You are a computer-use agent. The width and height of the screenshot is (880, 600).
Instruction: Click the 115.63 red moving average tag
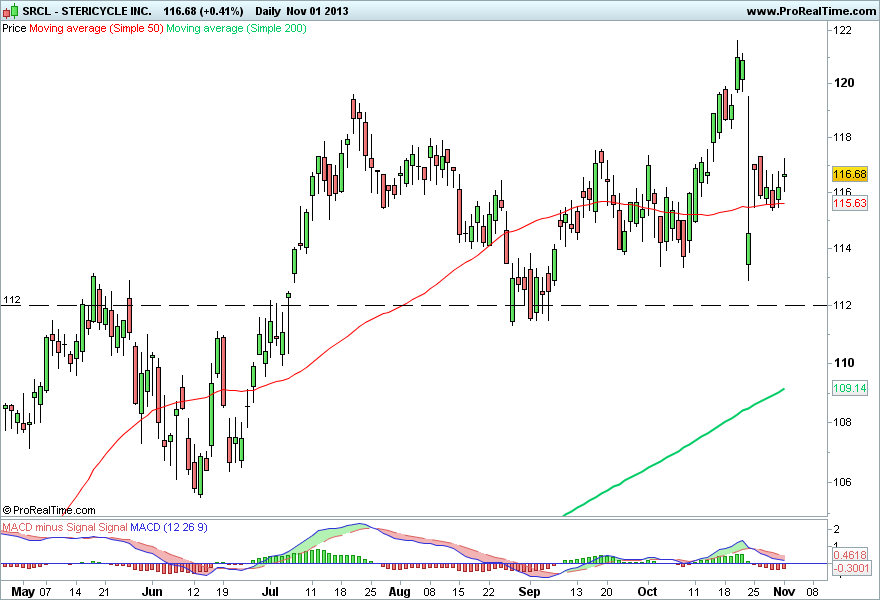[x=850, y=203]
